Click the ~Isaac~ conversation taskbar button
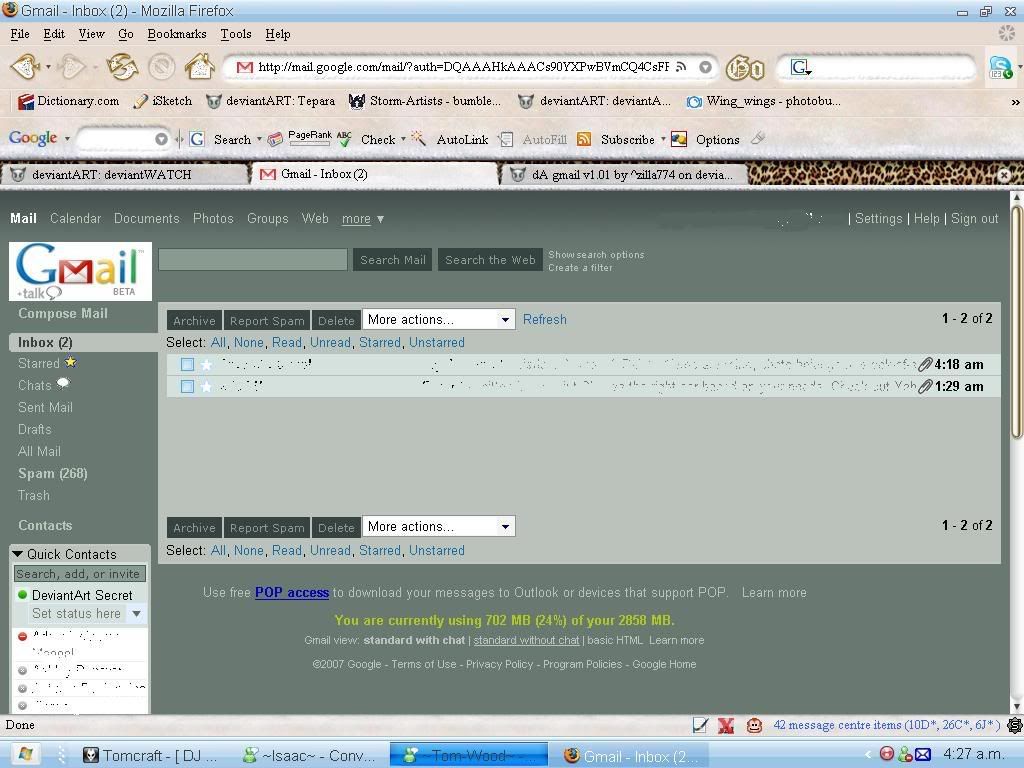1024x768 pixels. point(309,756)
